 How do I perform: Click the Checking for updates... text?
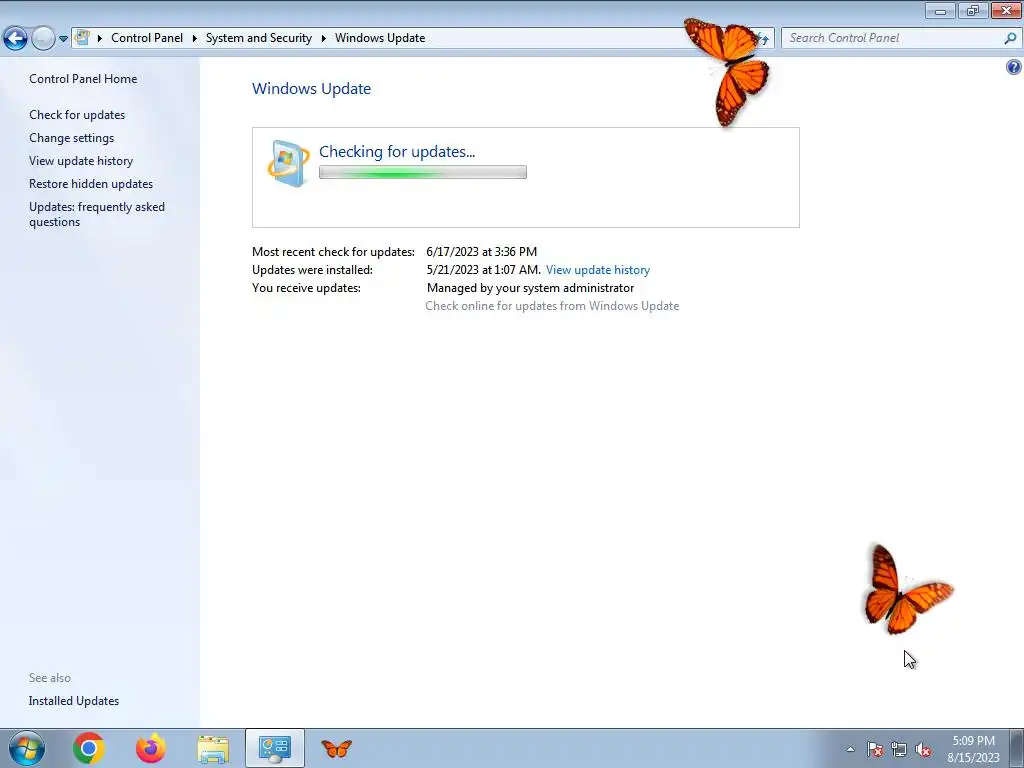(397, 152)
